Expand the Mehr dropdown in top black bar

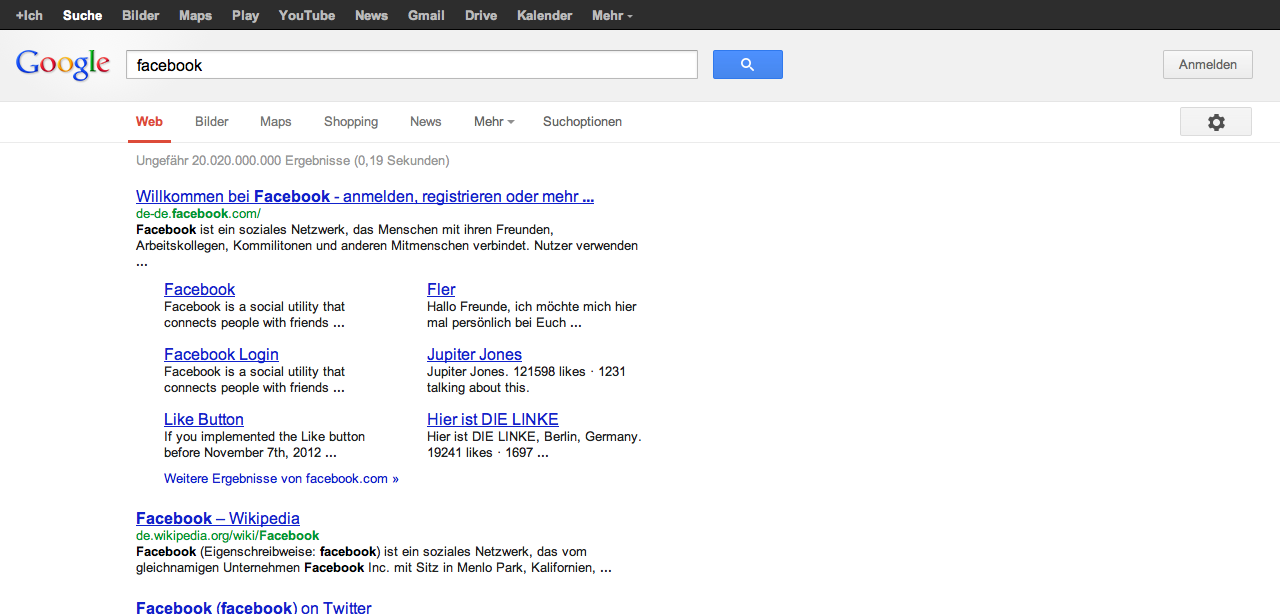(611, 15)
